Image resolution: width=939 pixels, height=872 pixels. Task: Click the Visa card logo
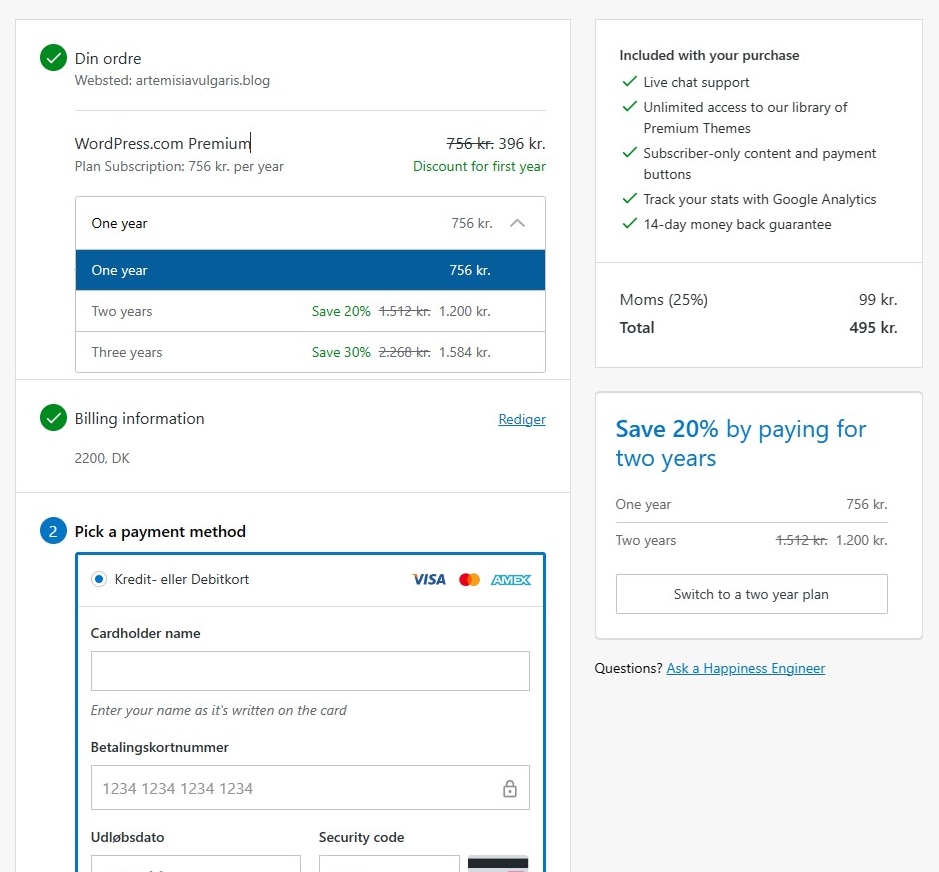point(429,579)
